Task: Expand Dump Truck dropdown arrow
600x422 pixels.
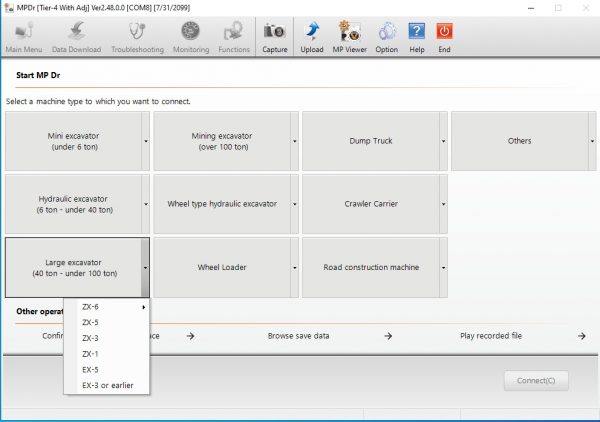Action: tap(443, 141)
